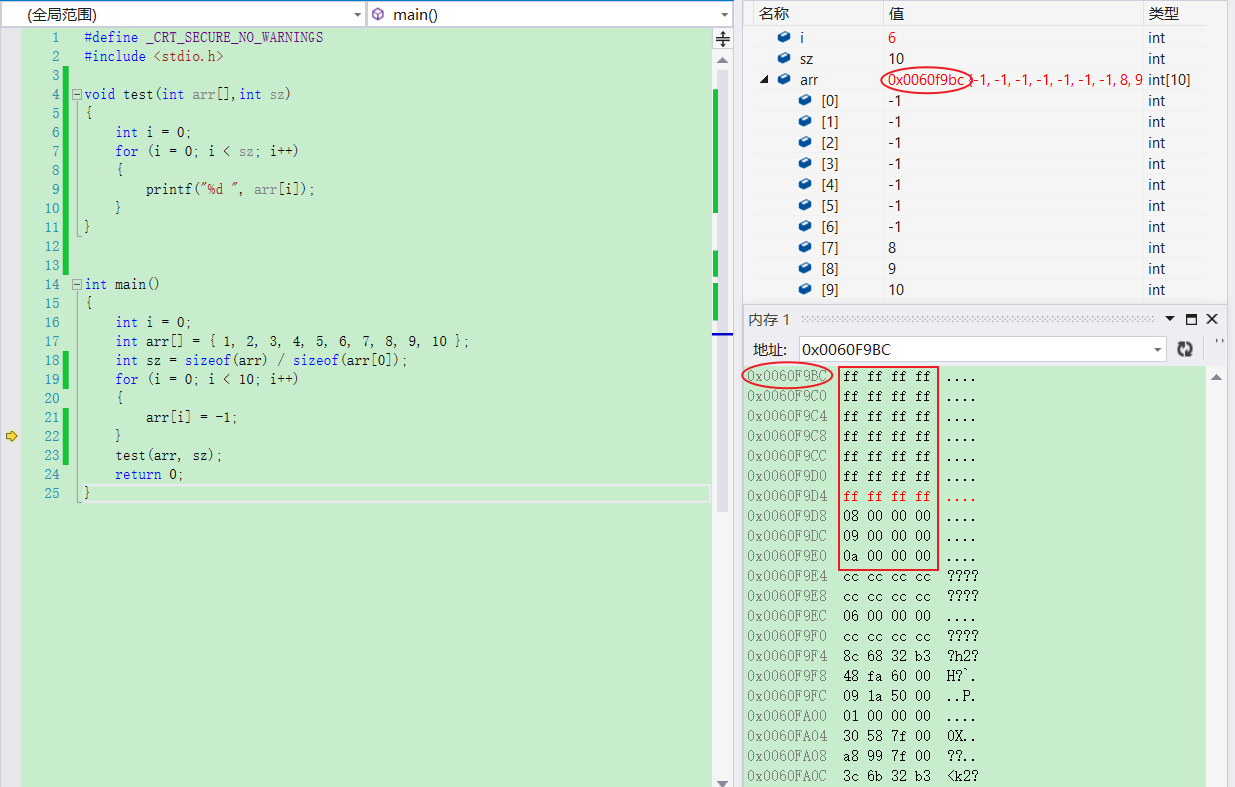
Task: Click the cube icon of element [7]
Action: pyautogui.click(x=805, y=247)
